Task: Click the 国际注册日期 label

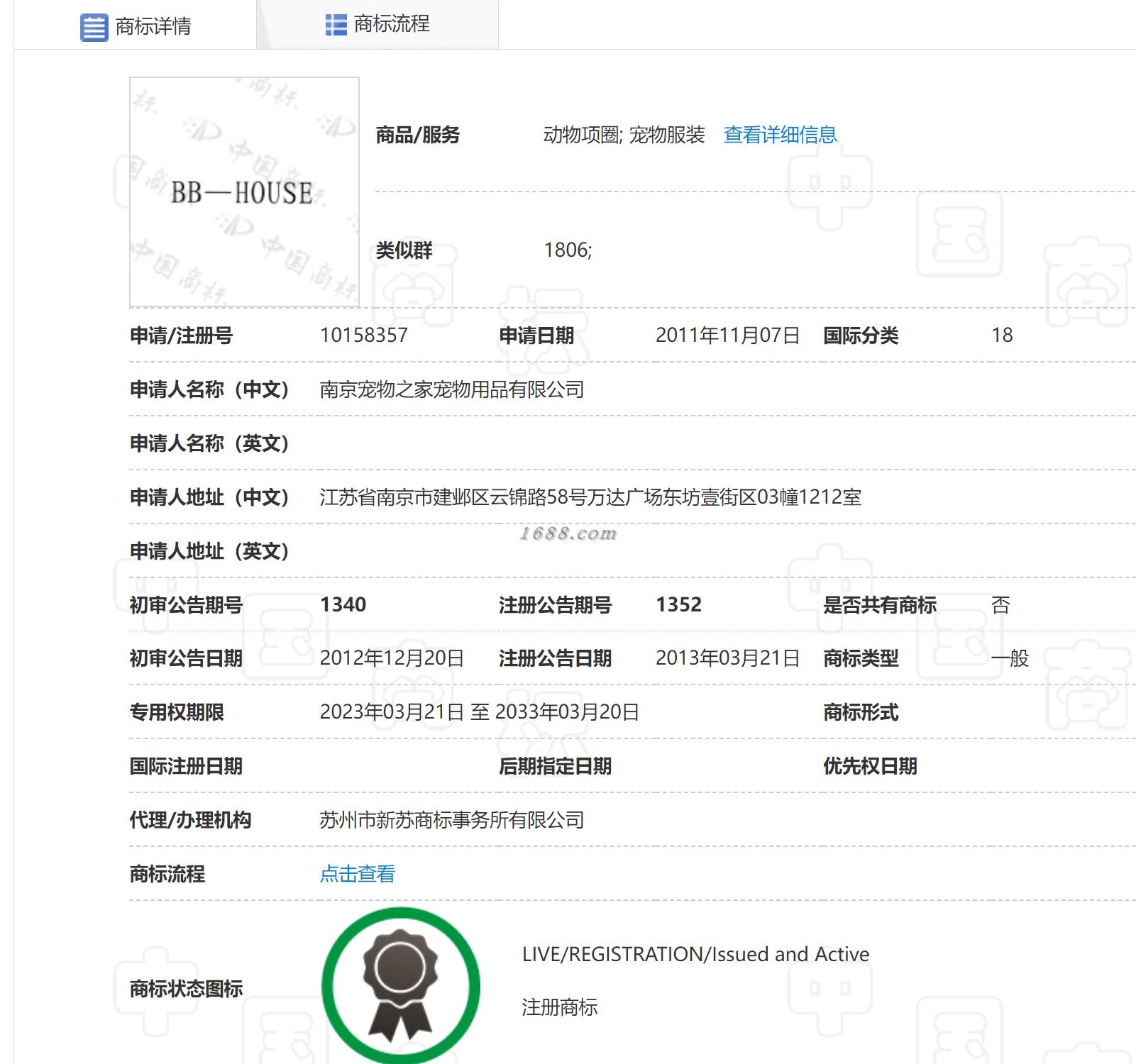Action: tap(186, 766)
